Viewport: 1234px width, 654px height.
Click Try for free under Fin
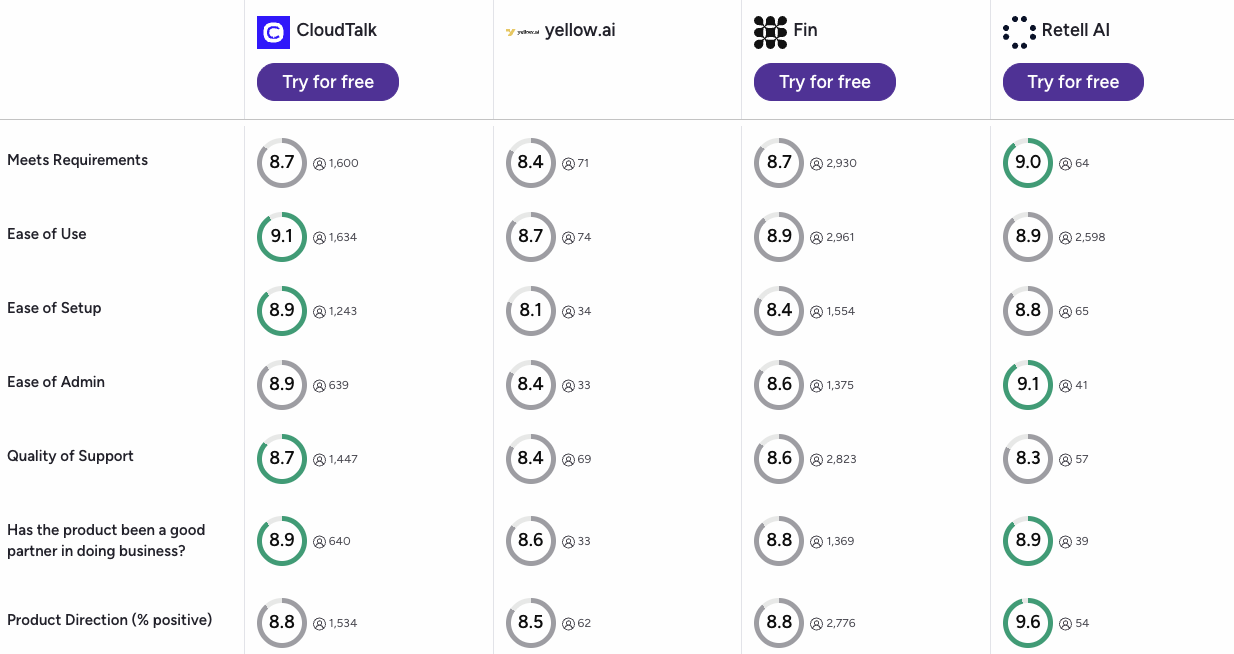coord(825,82)
